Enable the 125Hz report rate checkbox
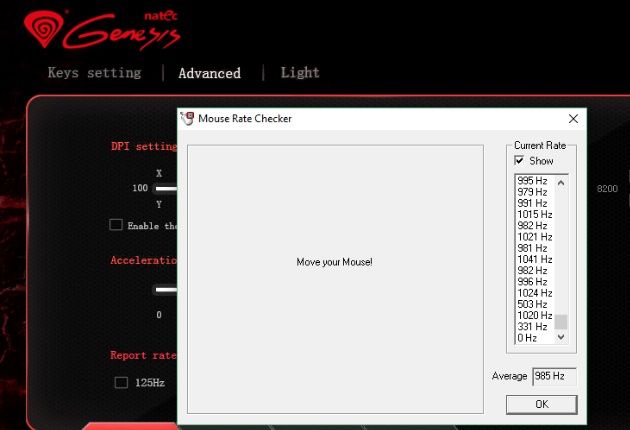The height and width of the screenshot is (430, 630). [121, 383]
